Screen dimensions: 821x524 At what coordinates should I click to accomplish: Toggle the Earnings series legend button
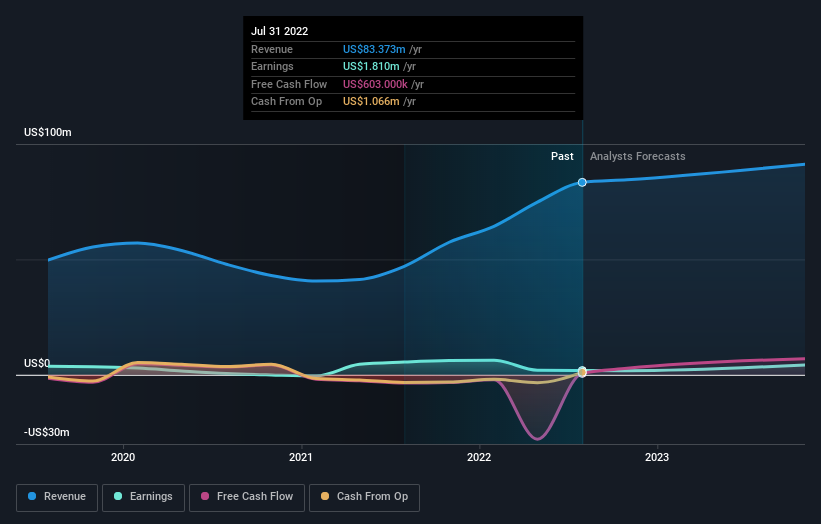point(143,497)
